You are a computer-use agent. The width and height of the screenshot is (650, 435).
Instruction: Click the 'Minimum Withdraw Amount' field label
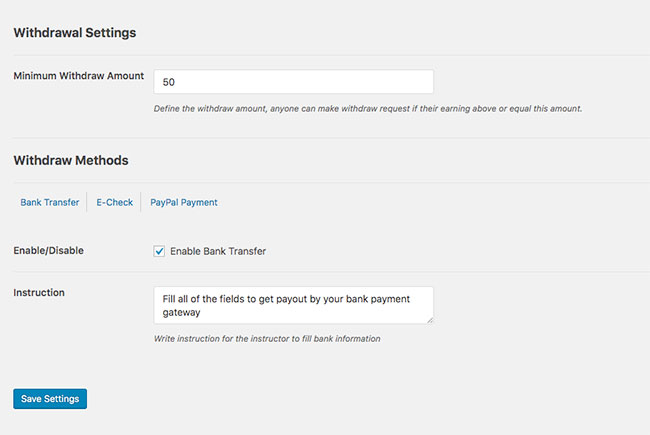click(79, 76)
